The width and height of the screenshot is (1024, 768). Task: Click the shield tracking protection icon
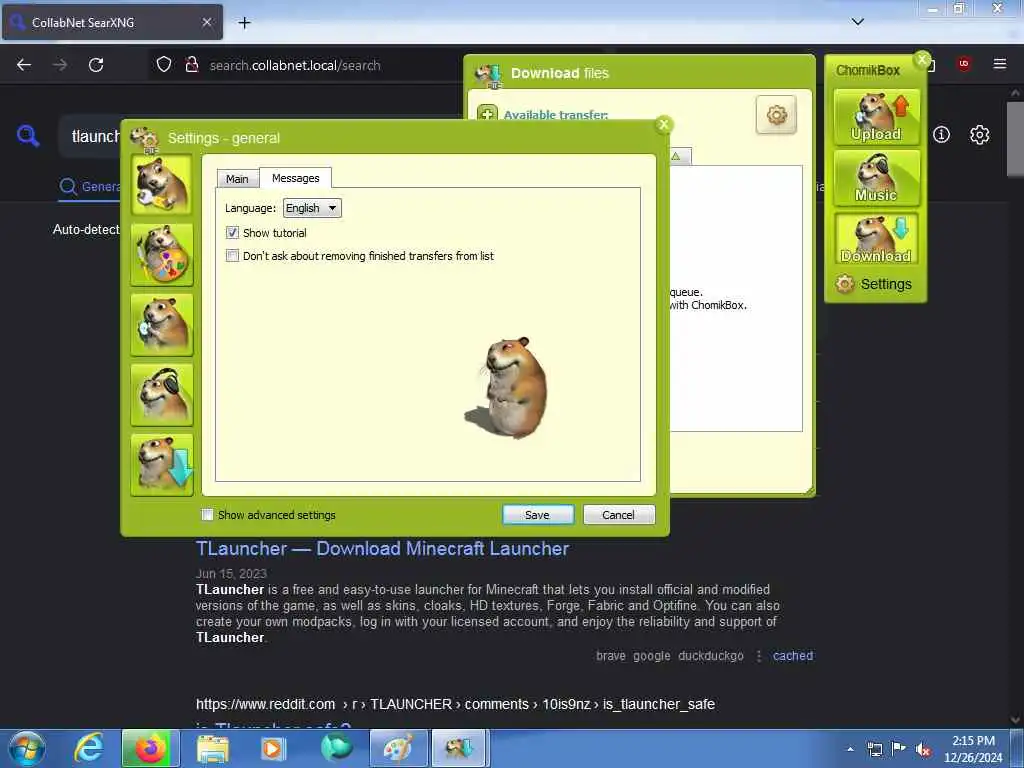click(x=164, y=65)
